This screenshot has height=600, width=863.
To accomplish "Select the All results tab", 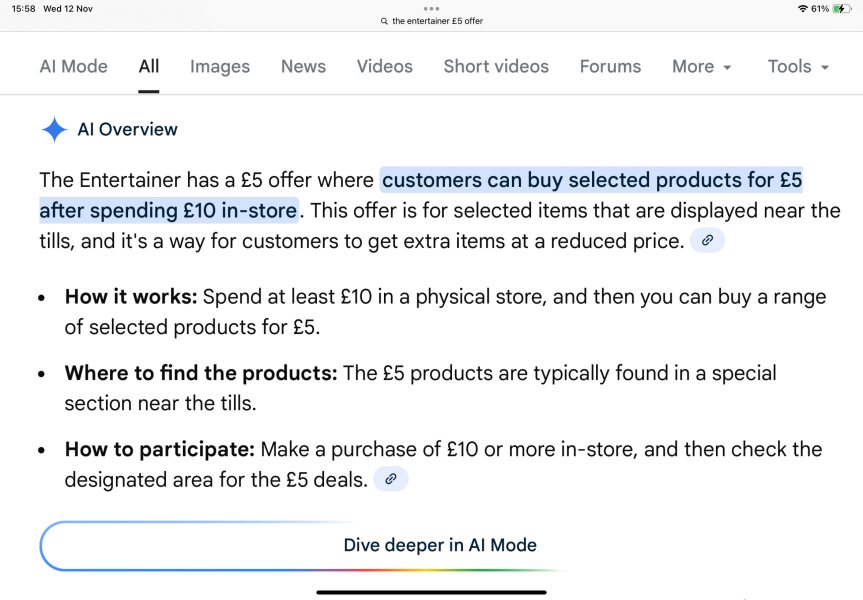I will click(149, 67).
